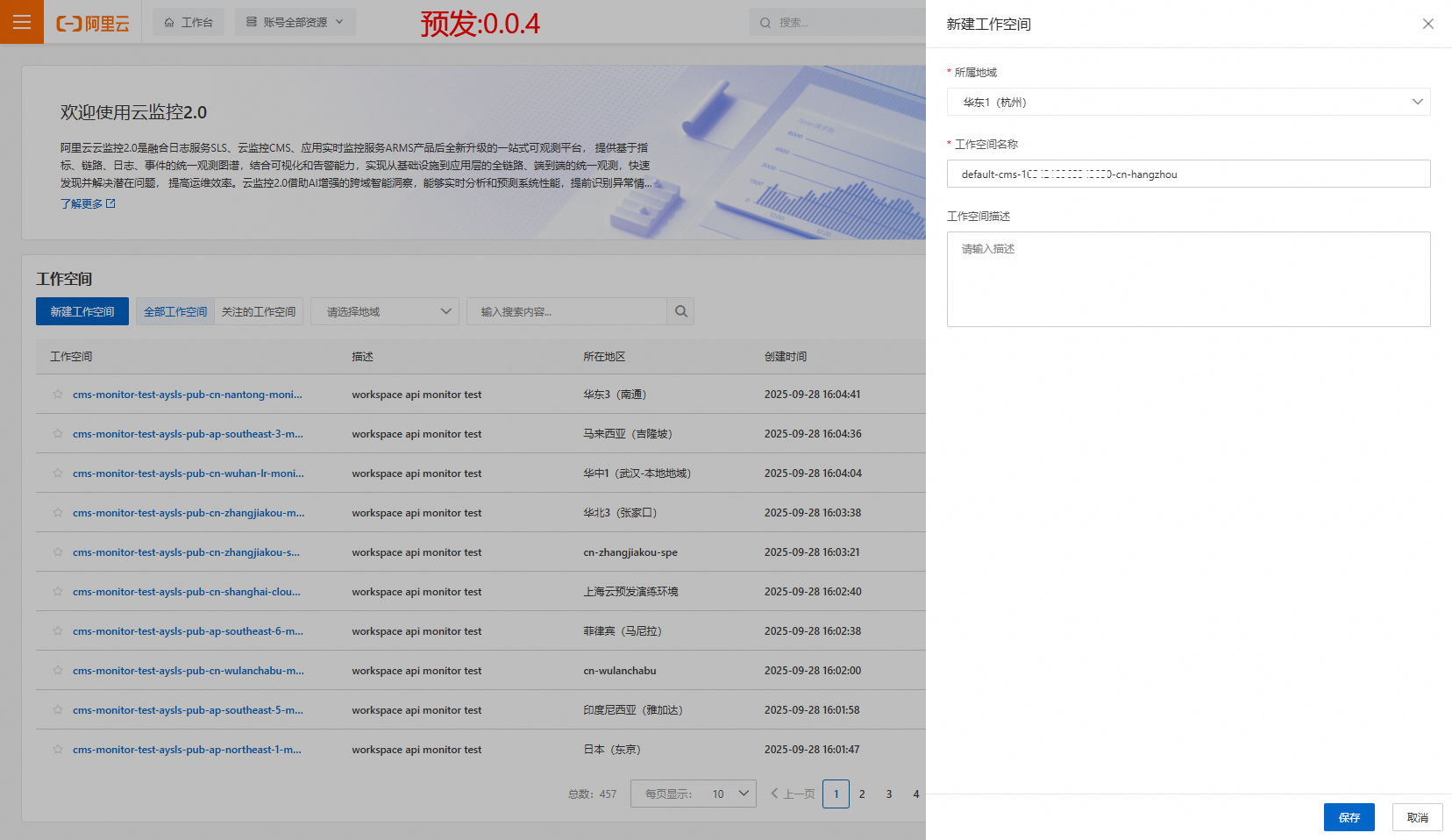Open the 所属地域 region dropdown
The width and height of the screenshot is (1452, 840).
(1189, 102)
